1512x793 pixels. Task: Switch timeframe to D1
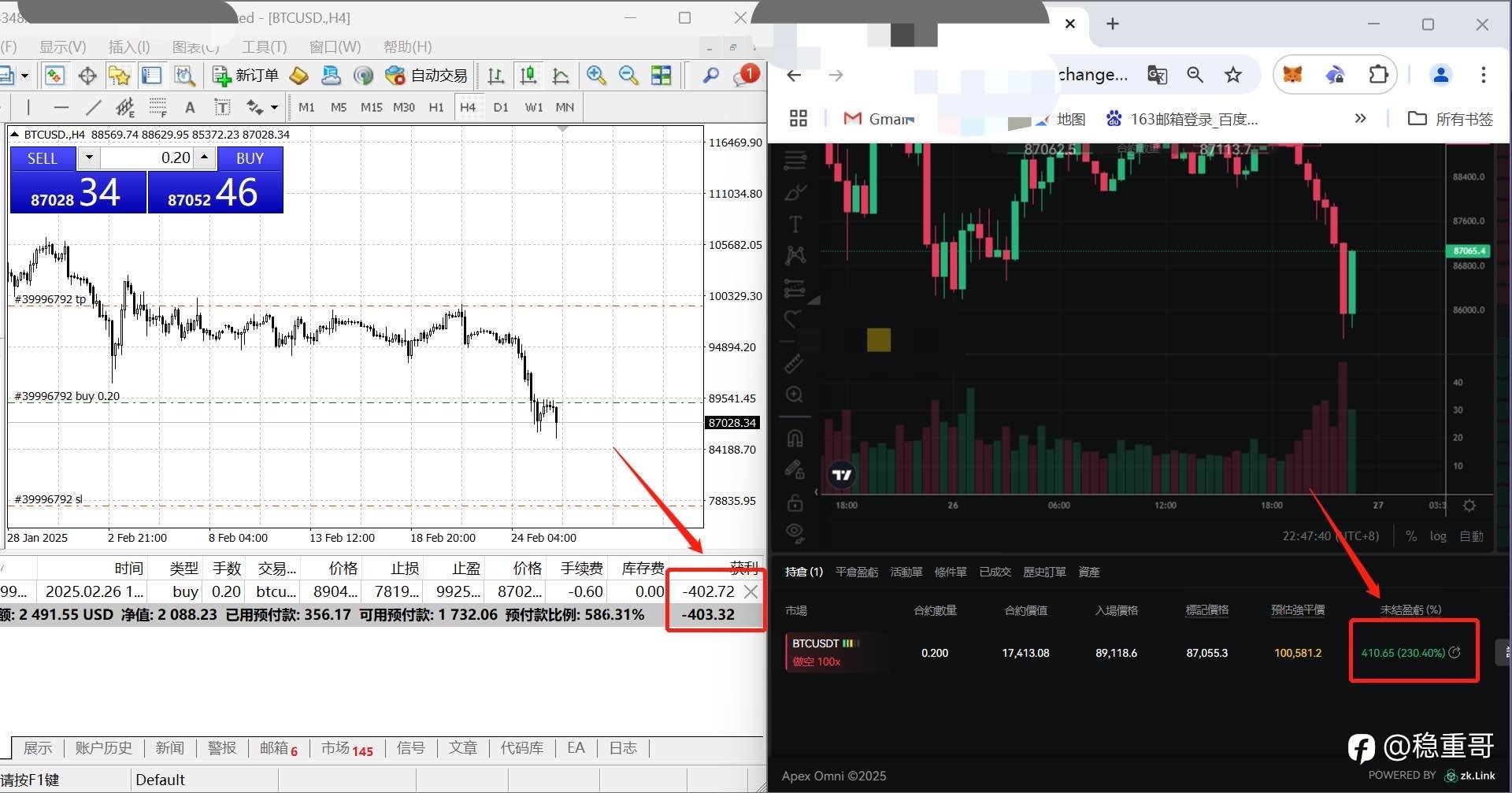click(501, 107)
